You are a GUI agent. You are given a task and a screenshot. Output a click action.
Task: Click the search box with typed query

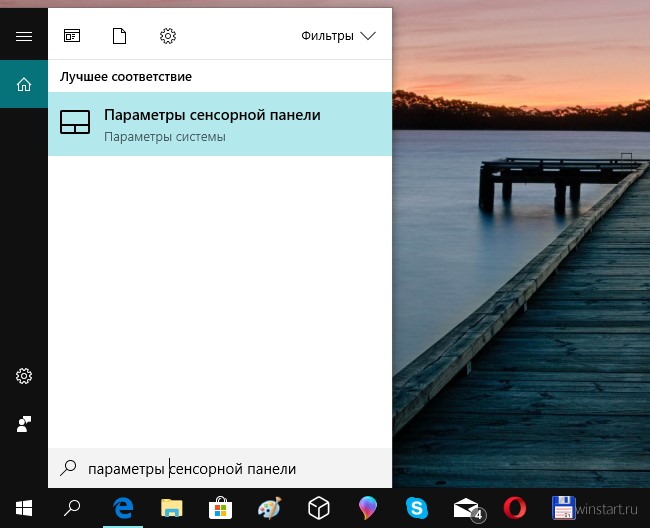pyautogui.click(x=220, y=468)
